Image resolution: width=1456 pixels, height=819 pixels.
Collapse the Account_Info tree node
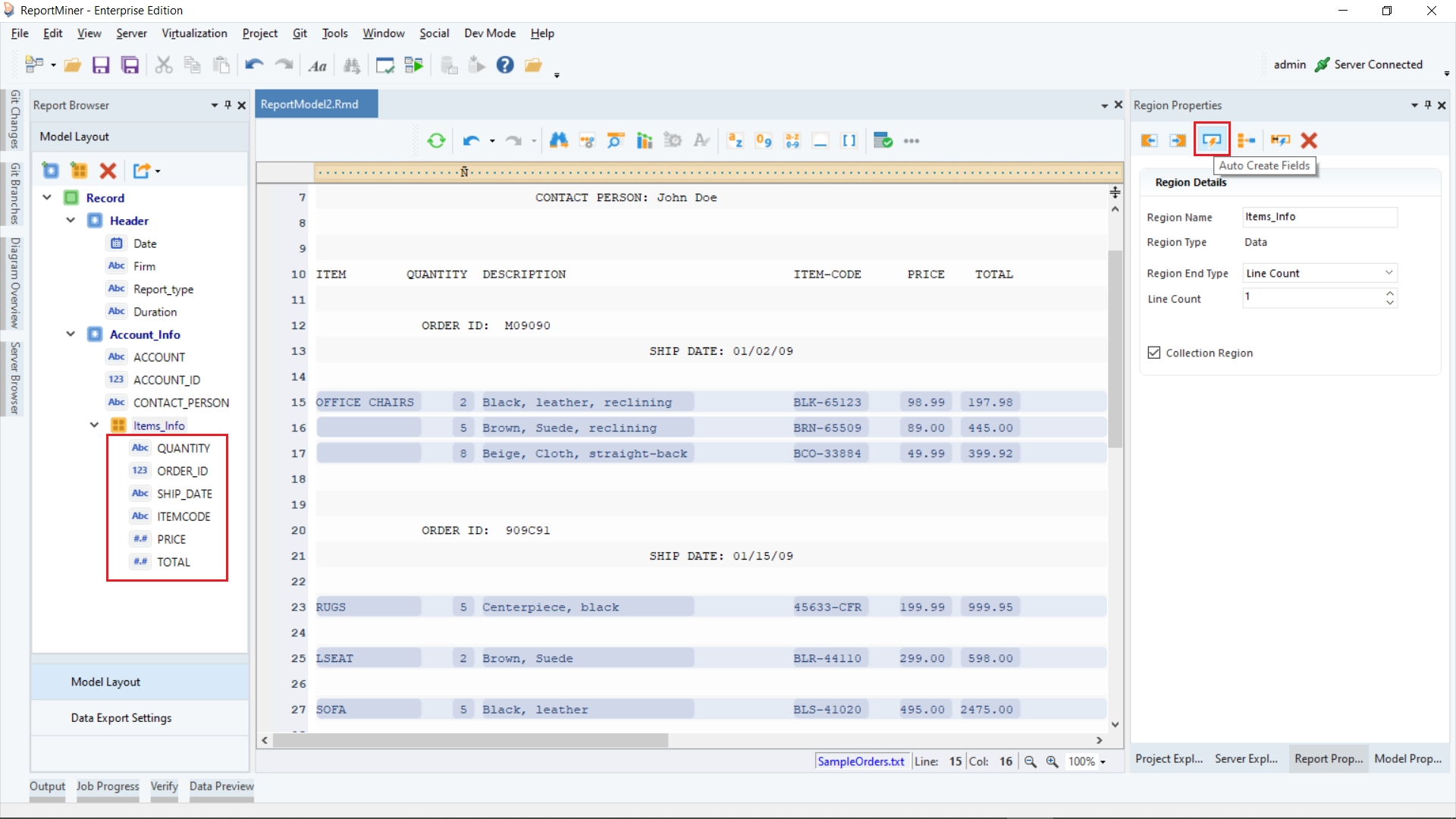coord(71,334)
